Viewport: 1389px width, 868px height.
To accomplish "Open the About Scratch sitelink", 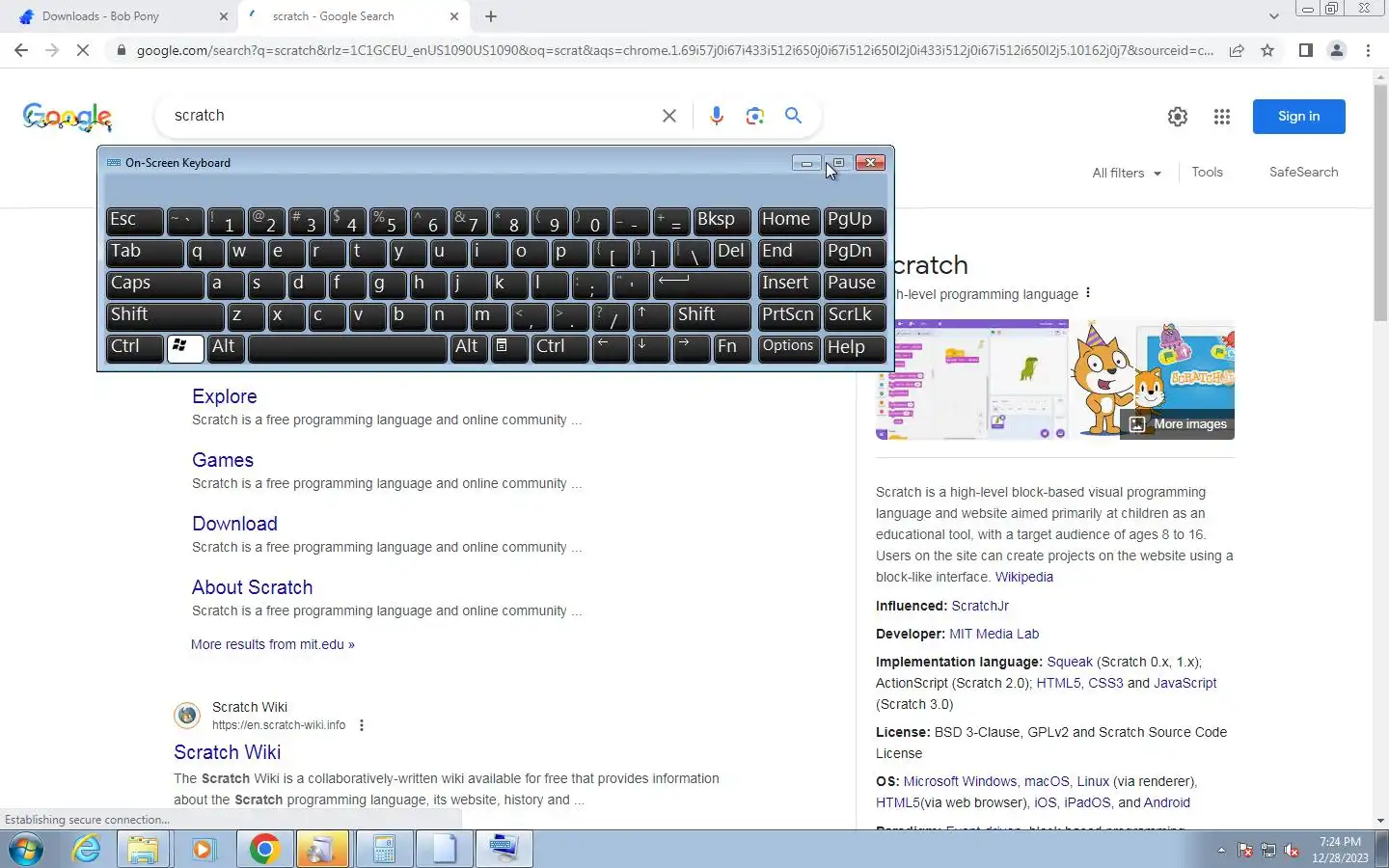I will (252, 587).
